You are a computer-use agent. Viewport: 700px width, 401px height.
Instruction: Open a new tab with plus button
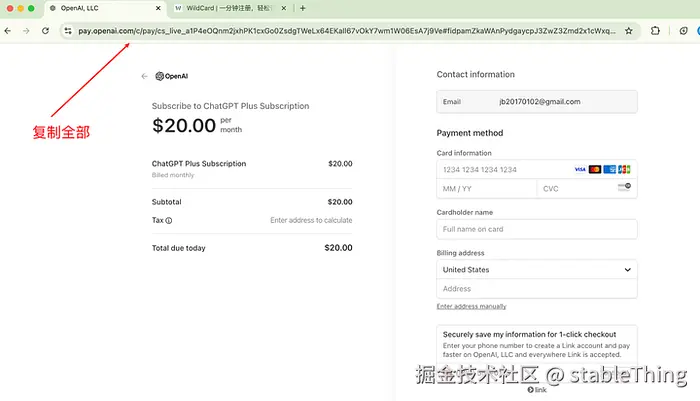[303, 8]
